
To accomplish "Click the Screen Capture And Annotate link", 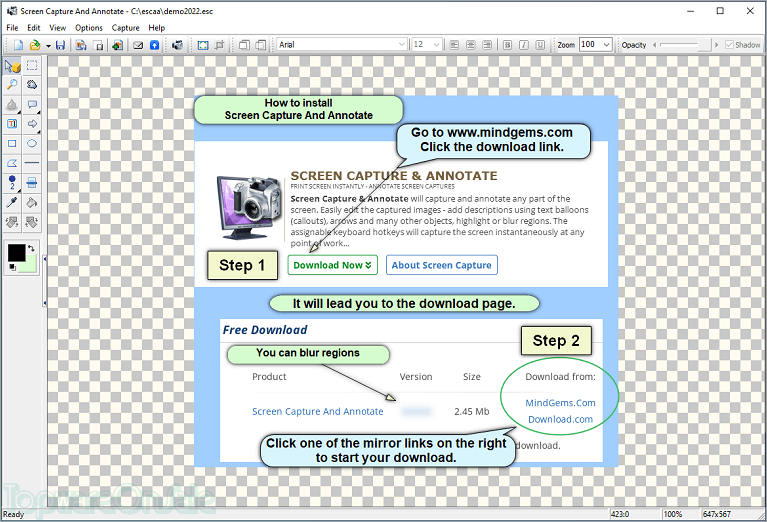I will 318,411.
